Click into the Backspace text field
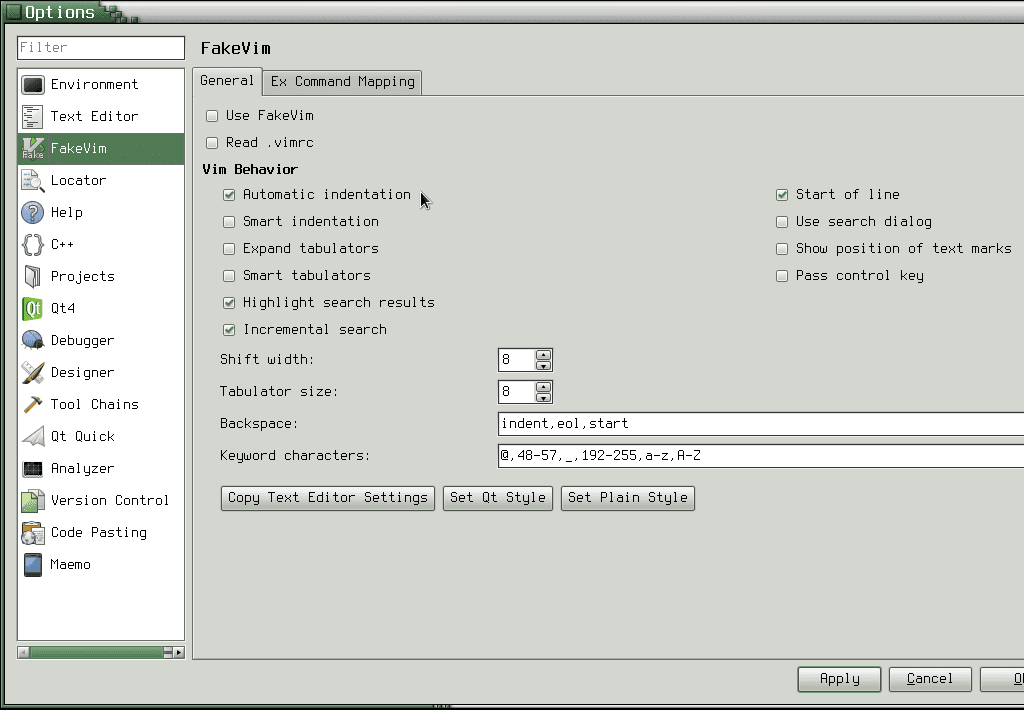Image resolution: width=1024 pixels, height=710 pixels. click(761, 424)
